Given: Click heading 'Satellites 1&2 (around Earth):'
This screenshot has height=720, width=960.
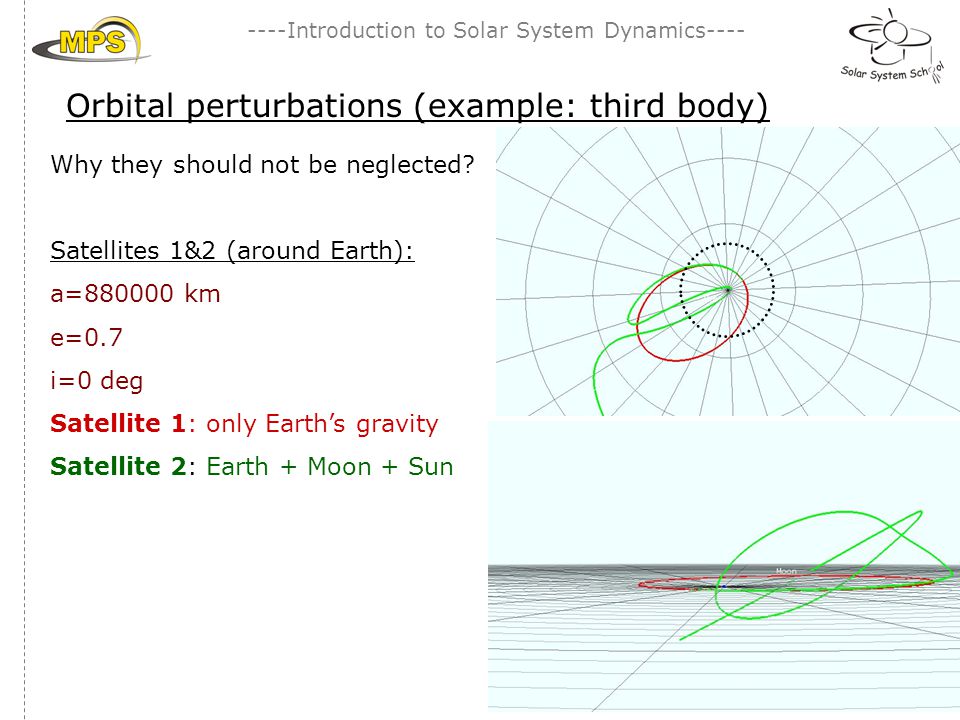Looking at the screenshot, I should (x=232, y=251).
